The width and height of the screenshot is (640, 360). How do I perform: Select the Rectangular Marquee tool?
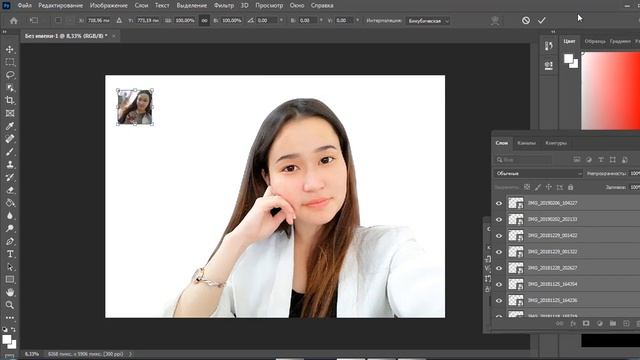click(x=10, y=62)
